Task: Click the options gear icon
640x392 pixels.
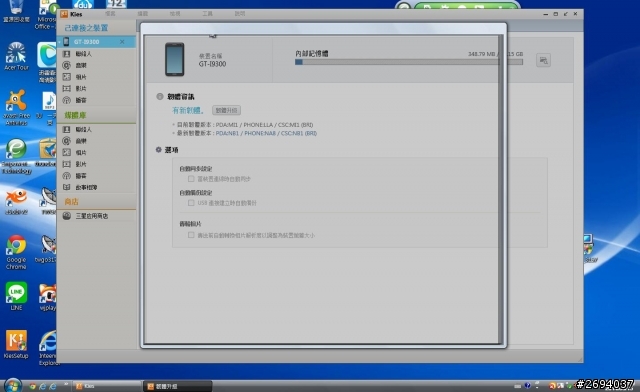Action: [159, 150]
